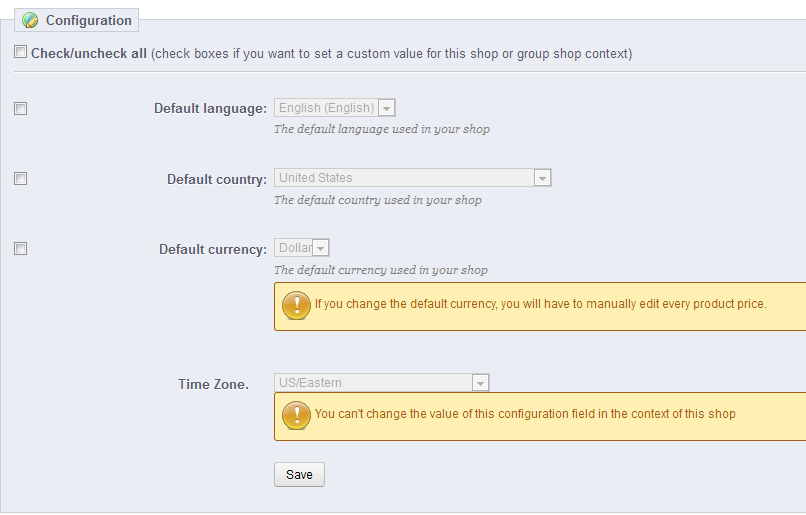Click the default currency price warning message
Screen dimensions: 806x515
pyautogui.click(x=541, y=304)
